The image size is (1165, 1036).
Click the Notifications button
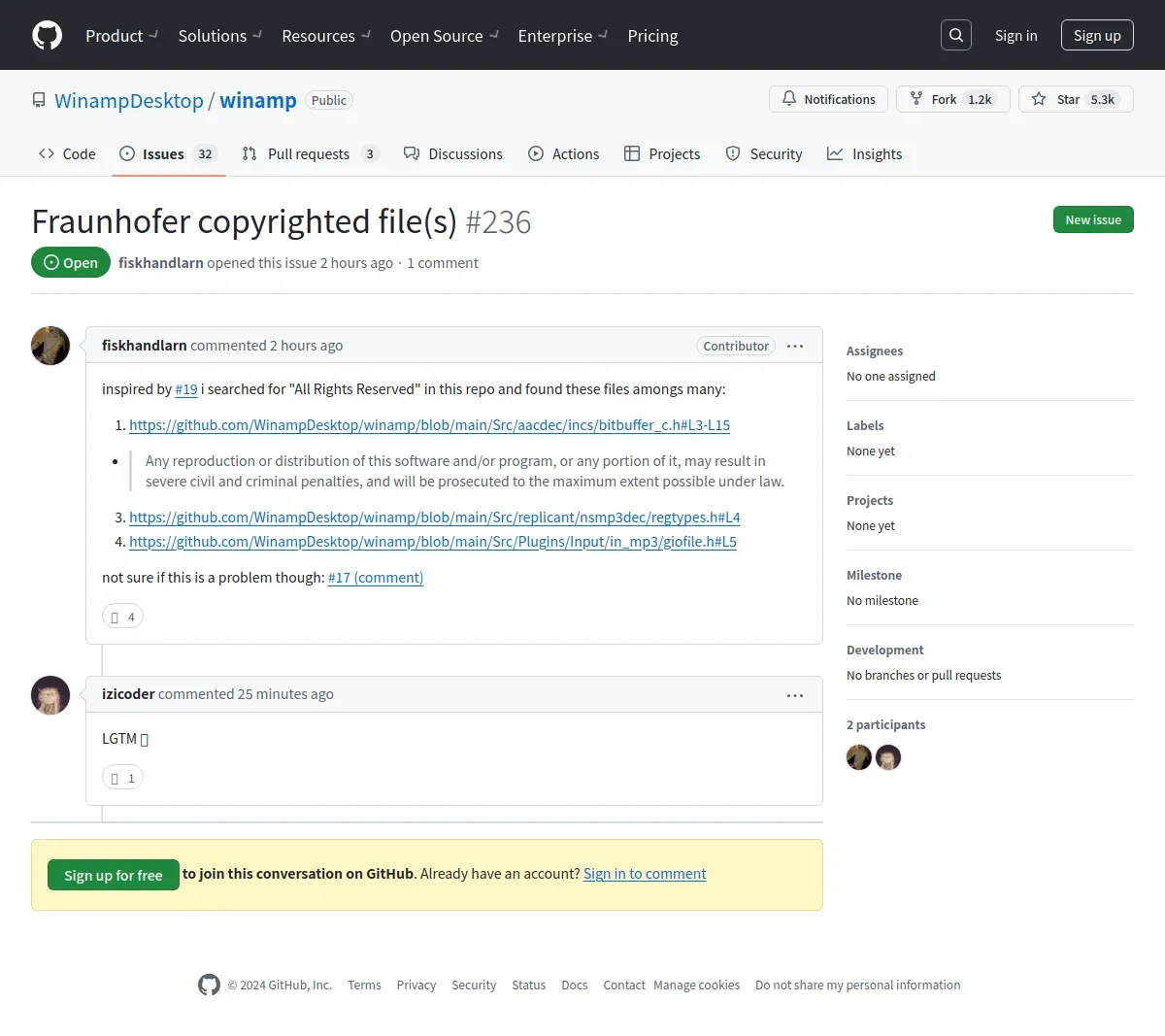[829, 99]
